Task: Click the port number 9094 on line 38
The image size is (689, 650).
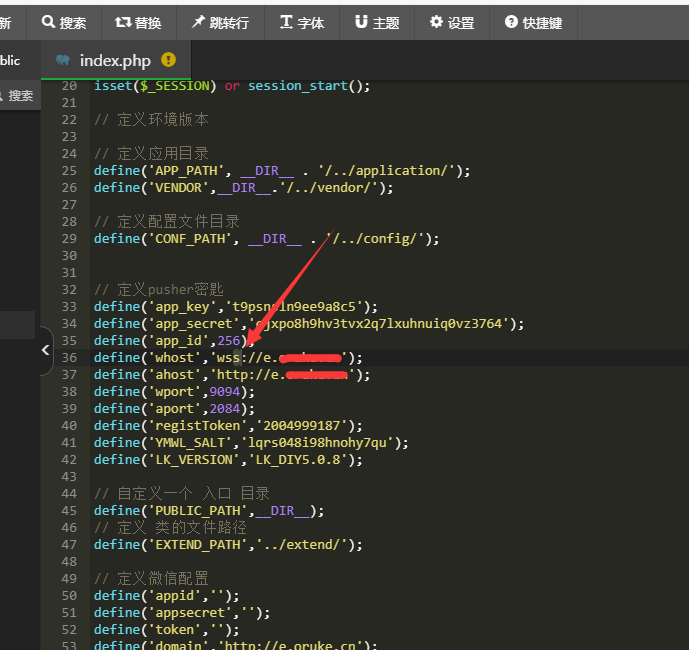Action: tap(225, 392)
